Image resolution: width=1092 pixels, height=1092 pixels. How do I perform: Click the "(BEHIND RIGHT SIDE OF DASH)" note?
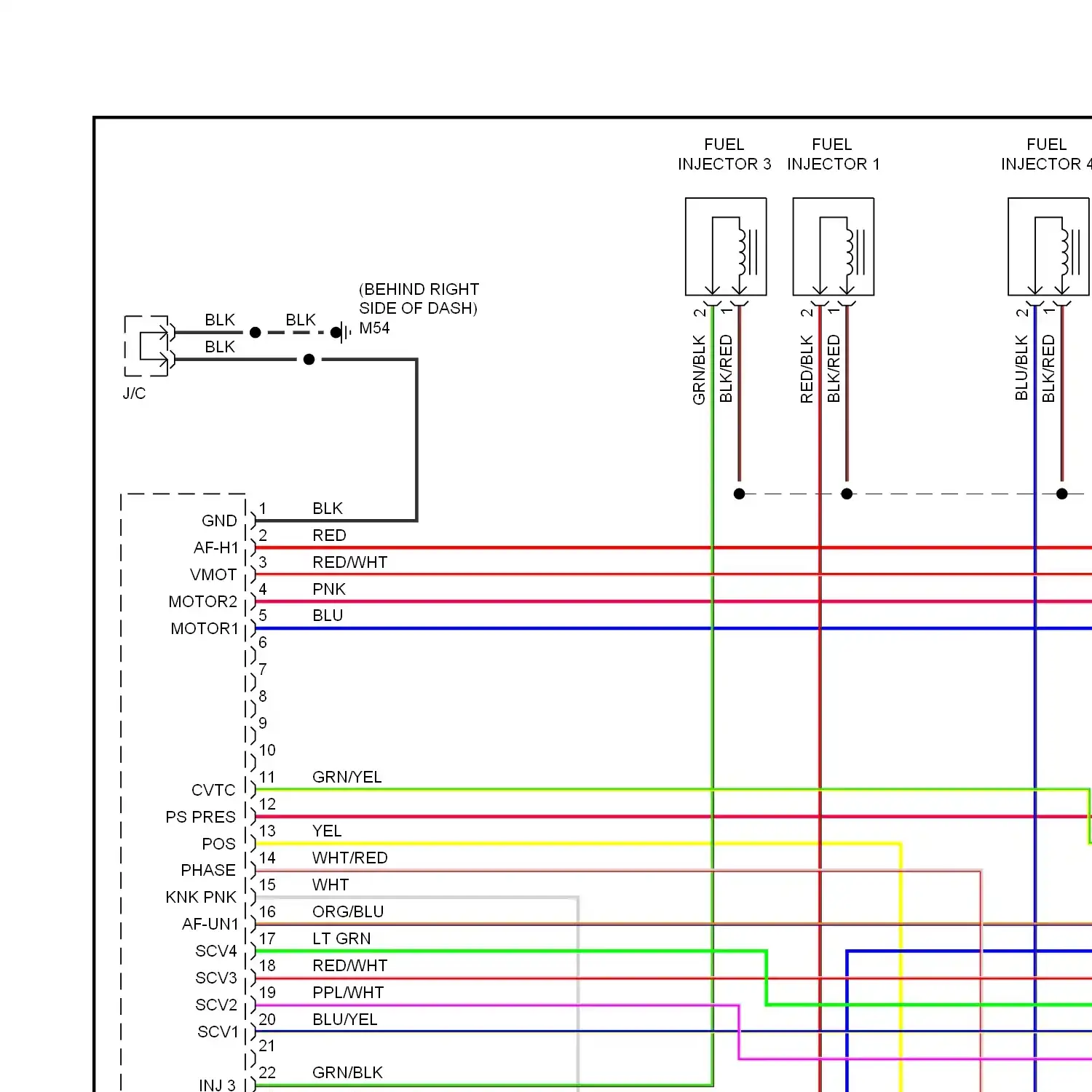[x=419, y=298]
